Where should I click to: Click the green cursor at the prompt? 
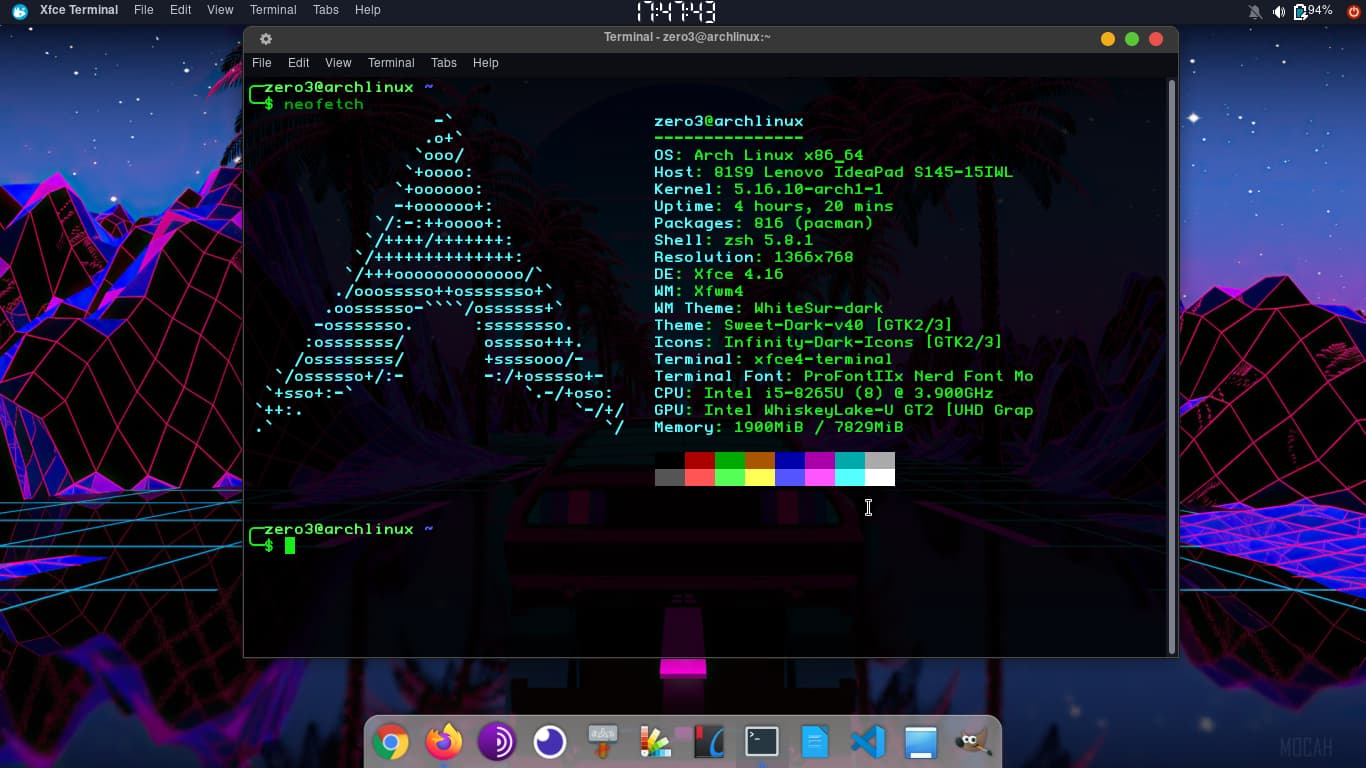tap(290, 545)
